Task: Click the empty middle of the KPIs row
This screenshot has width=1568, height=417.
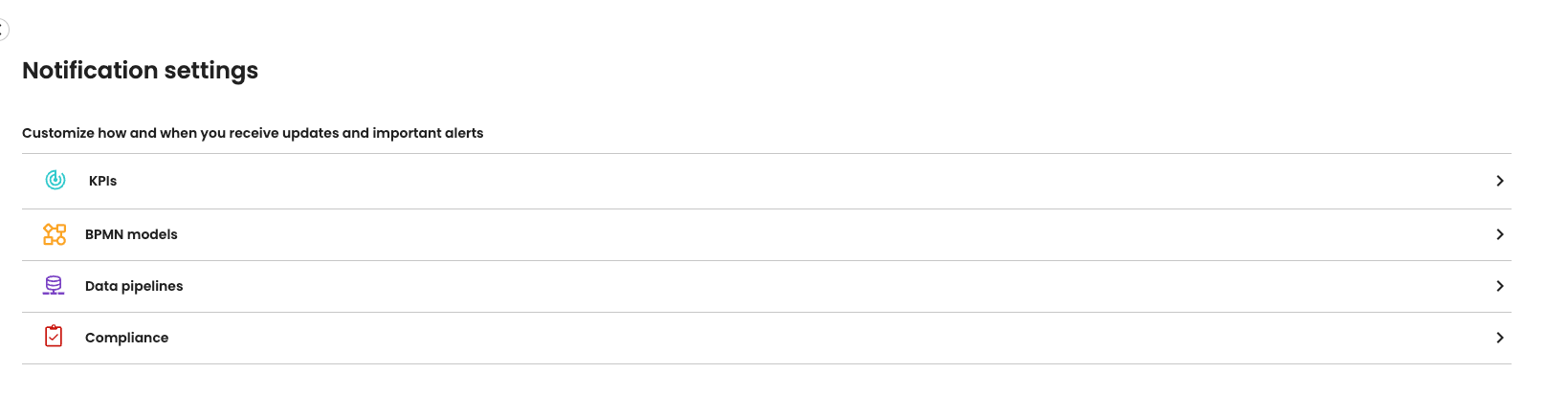Action: click(765, 181)
